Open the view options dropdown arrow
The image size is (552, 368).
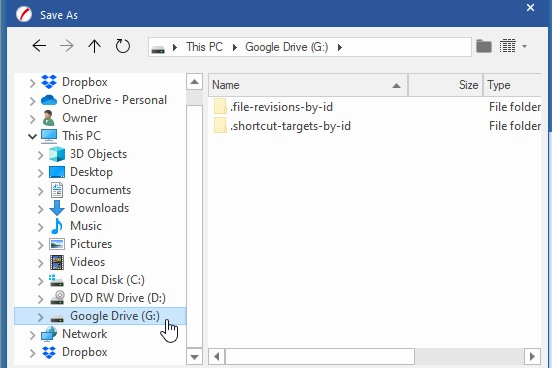524,46
